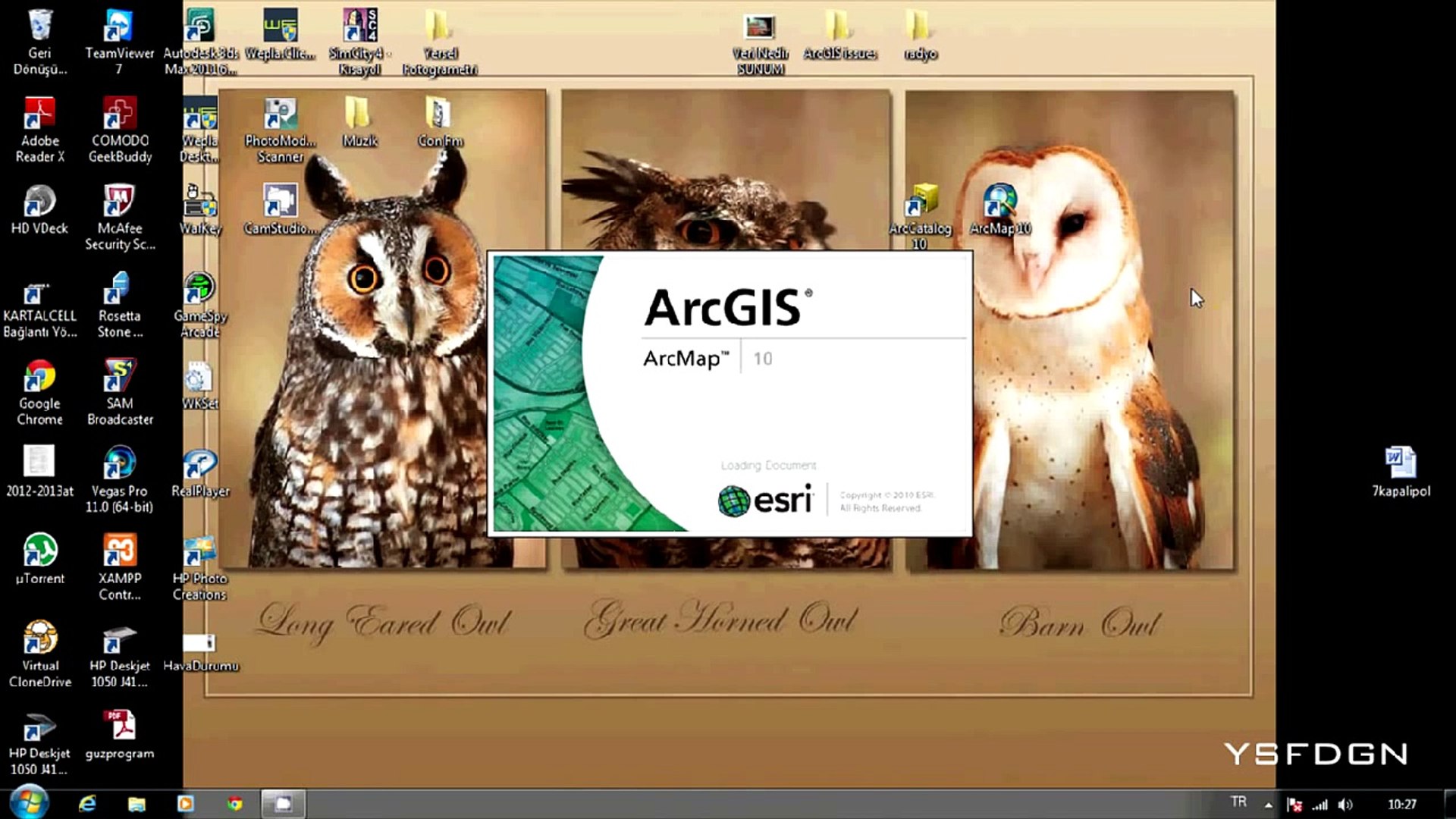Select the active ArcMap taskbar button
This screenshot has width=1456, height=819.
click(x=283, y=803)
